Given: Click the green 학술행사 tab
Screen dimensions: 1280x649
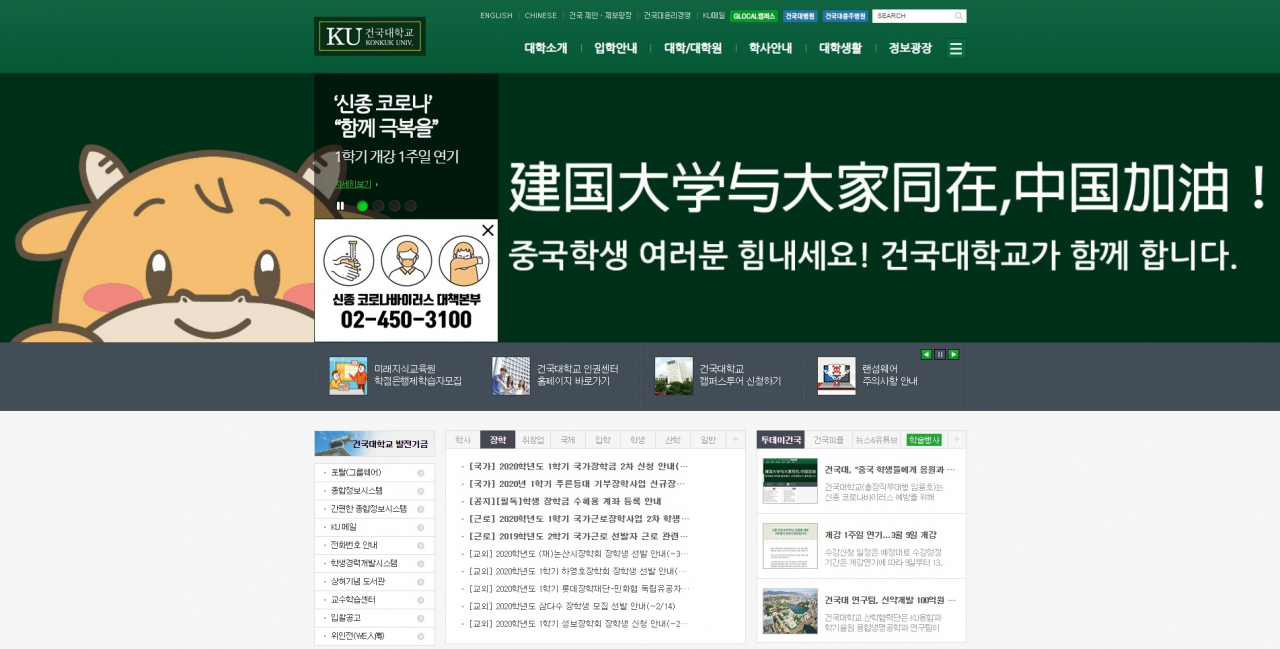Looking at the screenshot, I should [x=924, y=440].
